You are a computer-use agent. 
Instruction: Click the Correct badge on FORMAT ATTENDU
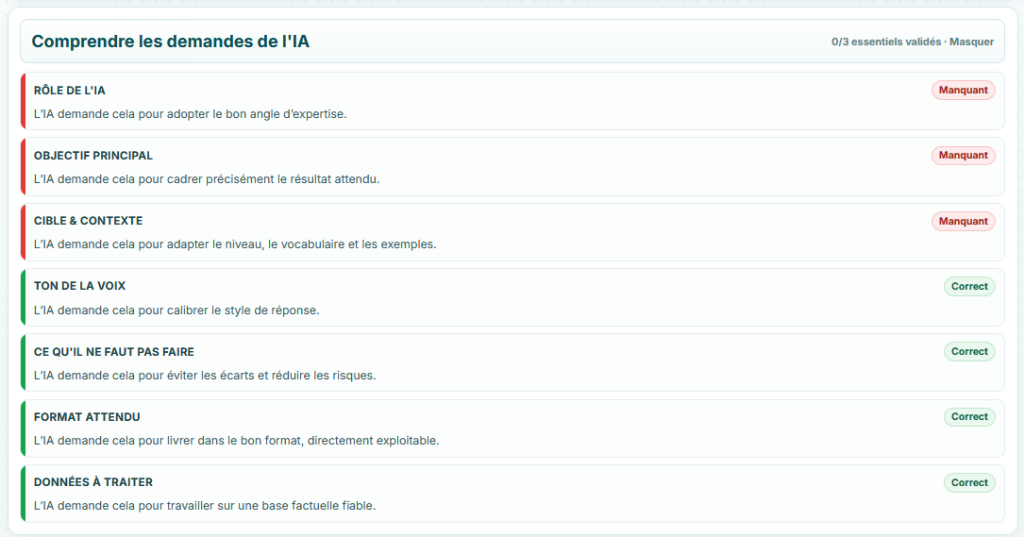[x=969, y=417]
